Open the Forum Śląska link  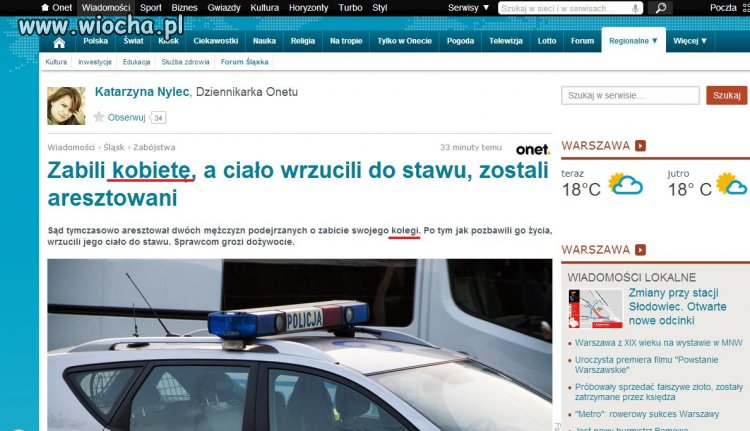coord(244,62)
